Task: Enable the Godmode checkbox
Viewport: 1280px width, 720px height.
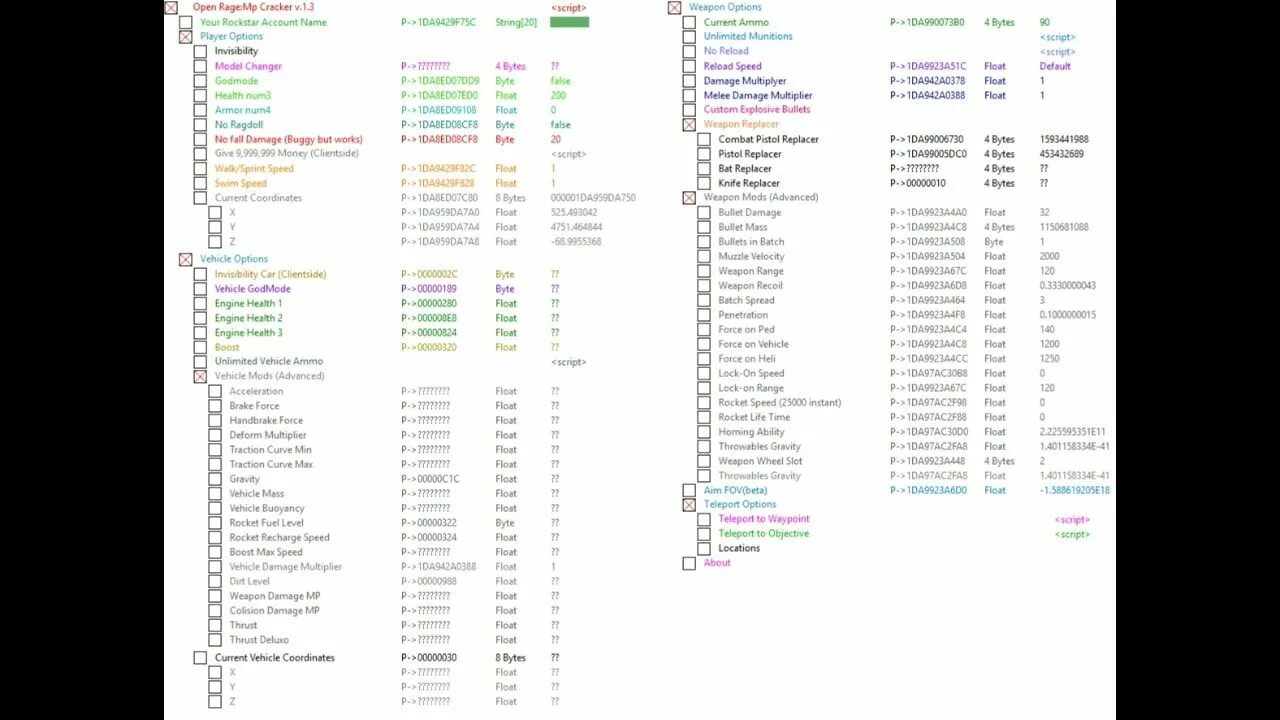Action: [201, 81]
